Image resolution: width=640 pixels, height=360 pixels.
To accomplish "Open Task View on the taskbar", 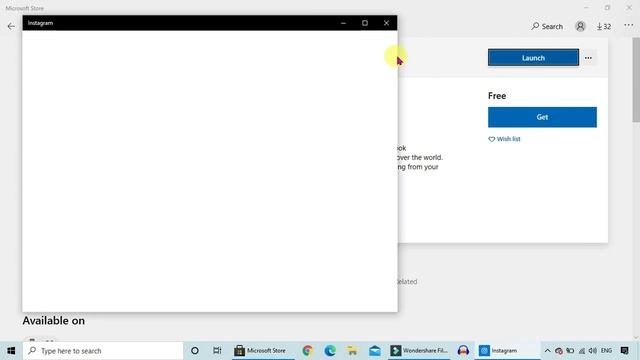I will click(217, 351).
